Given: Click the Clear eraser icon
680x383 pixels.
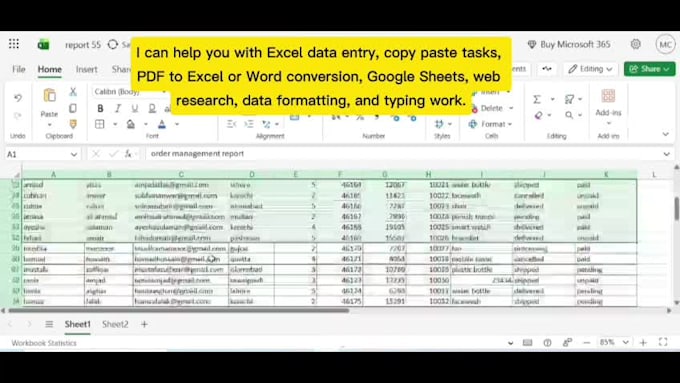Looking at the screenshot, I should click(538, 115).
